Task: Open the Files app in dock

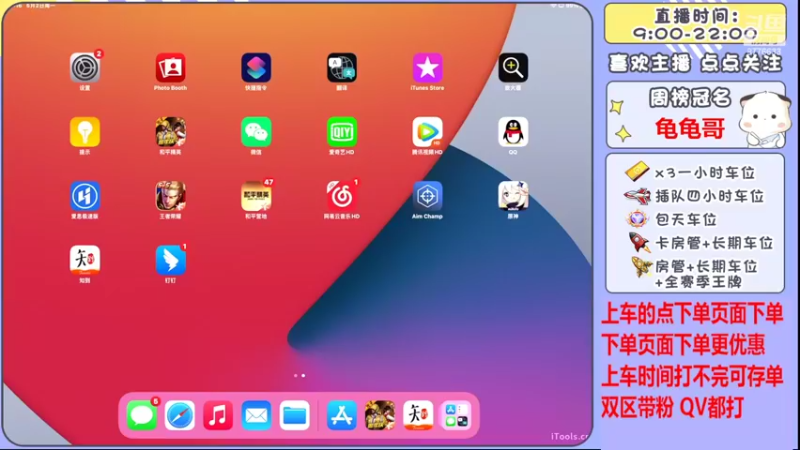Action: [294, 415]
